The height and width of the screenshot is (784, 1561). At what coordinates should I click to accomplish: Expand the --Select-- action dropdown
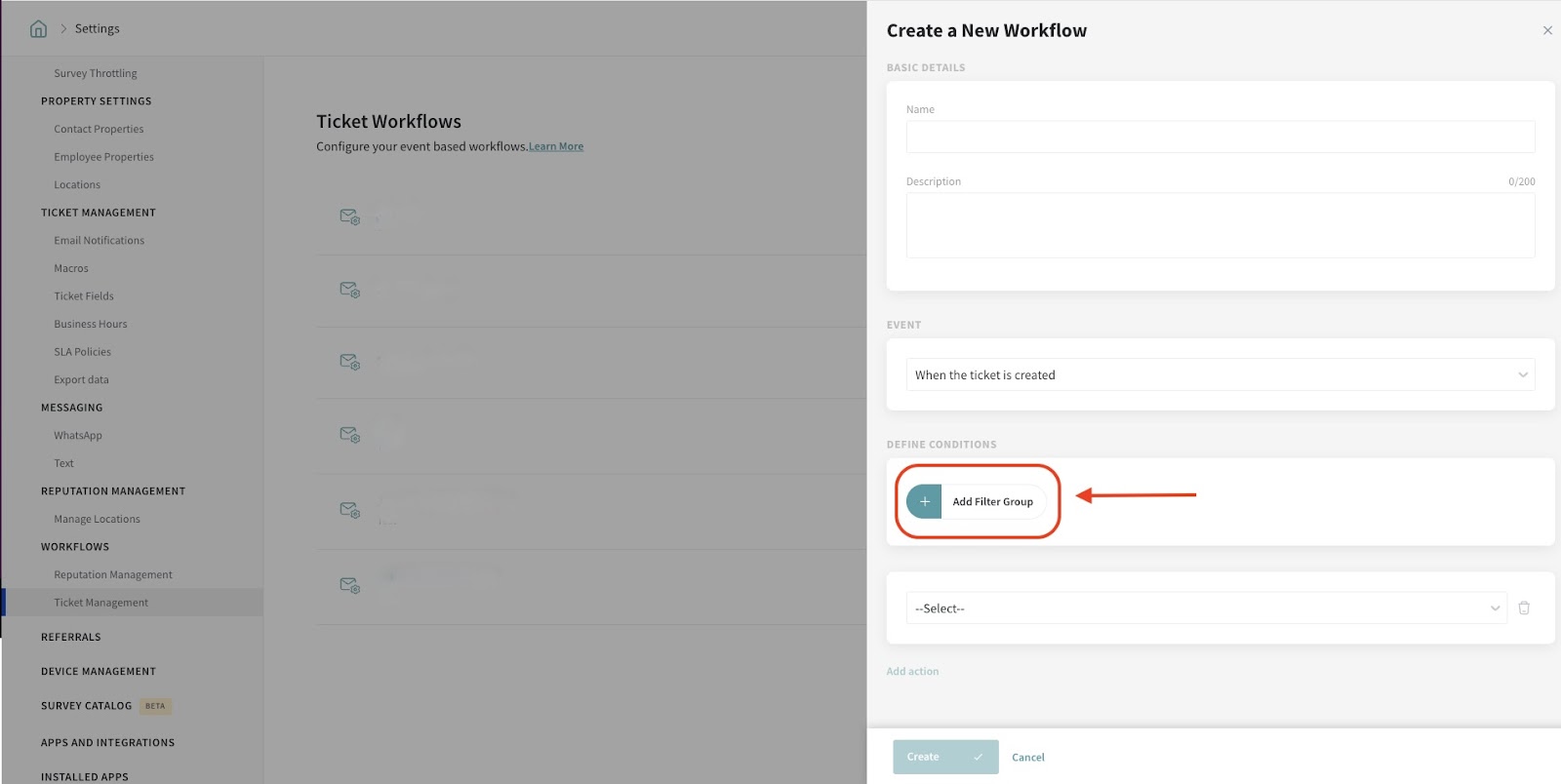(1206, 608)
